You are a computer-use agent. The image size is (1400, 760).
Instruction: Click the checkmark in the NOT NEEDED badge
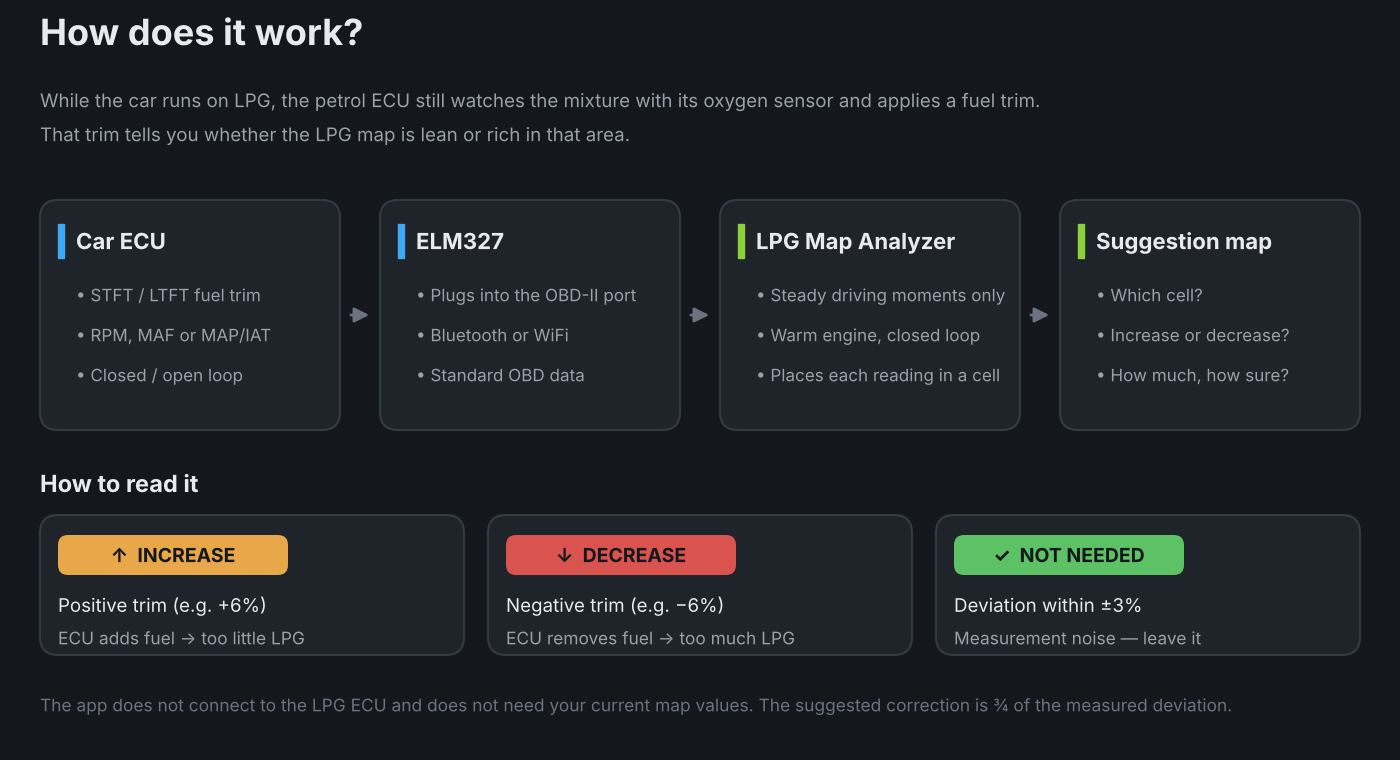[x=1002, y=555]
